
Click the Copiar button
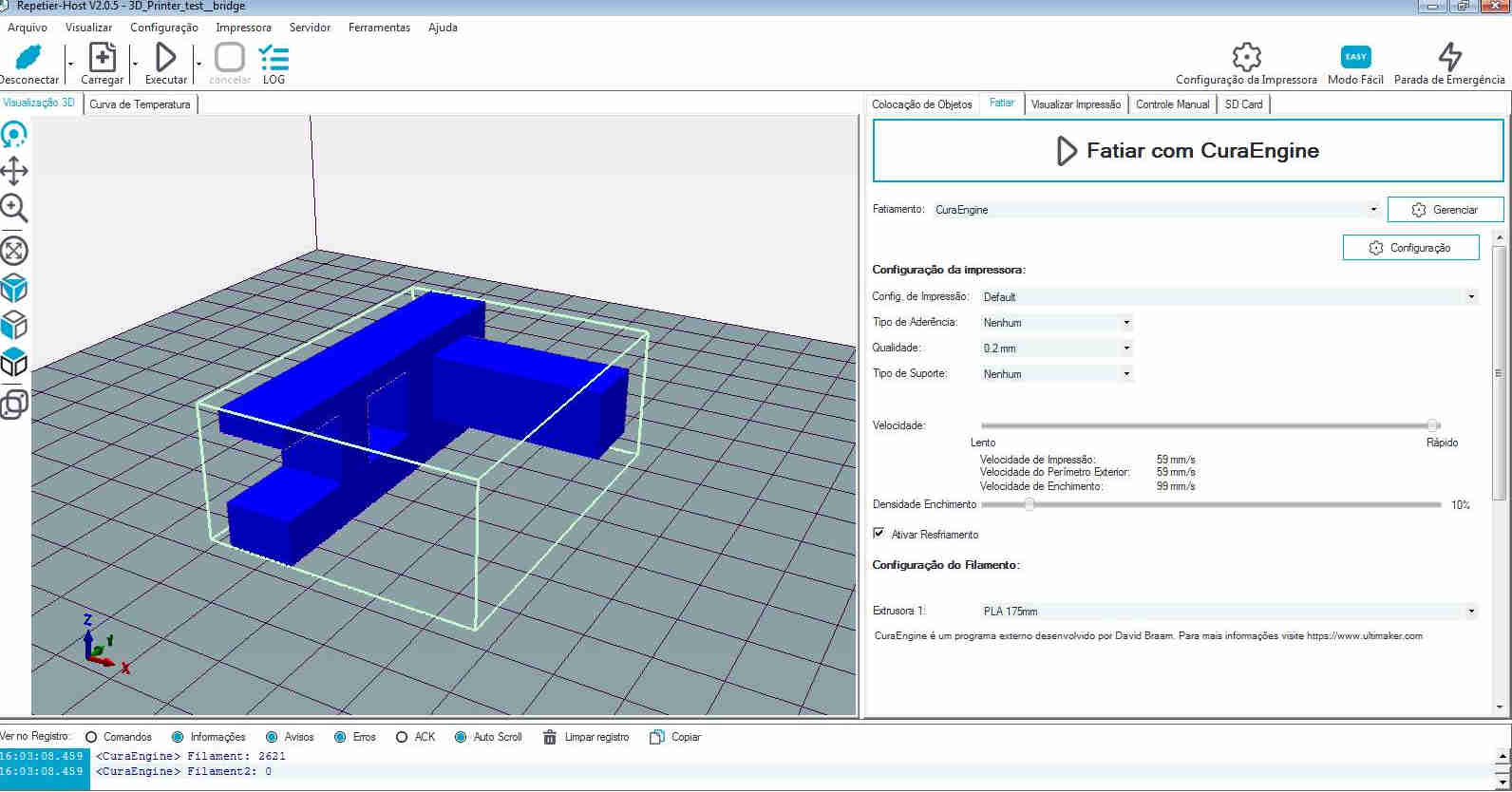click(675, 737)
